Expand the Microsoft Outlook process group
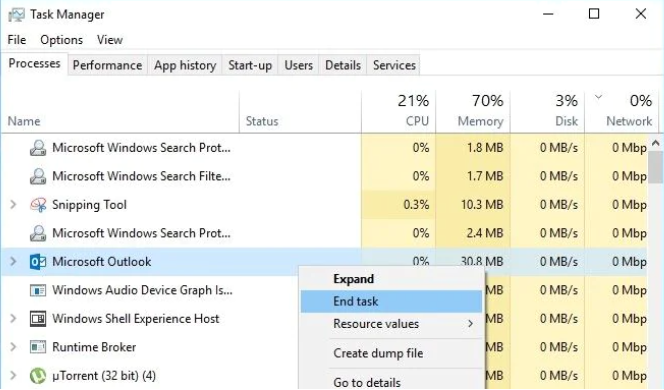The height and width of the screenshot is (390, 664). point(13,262)
